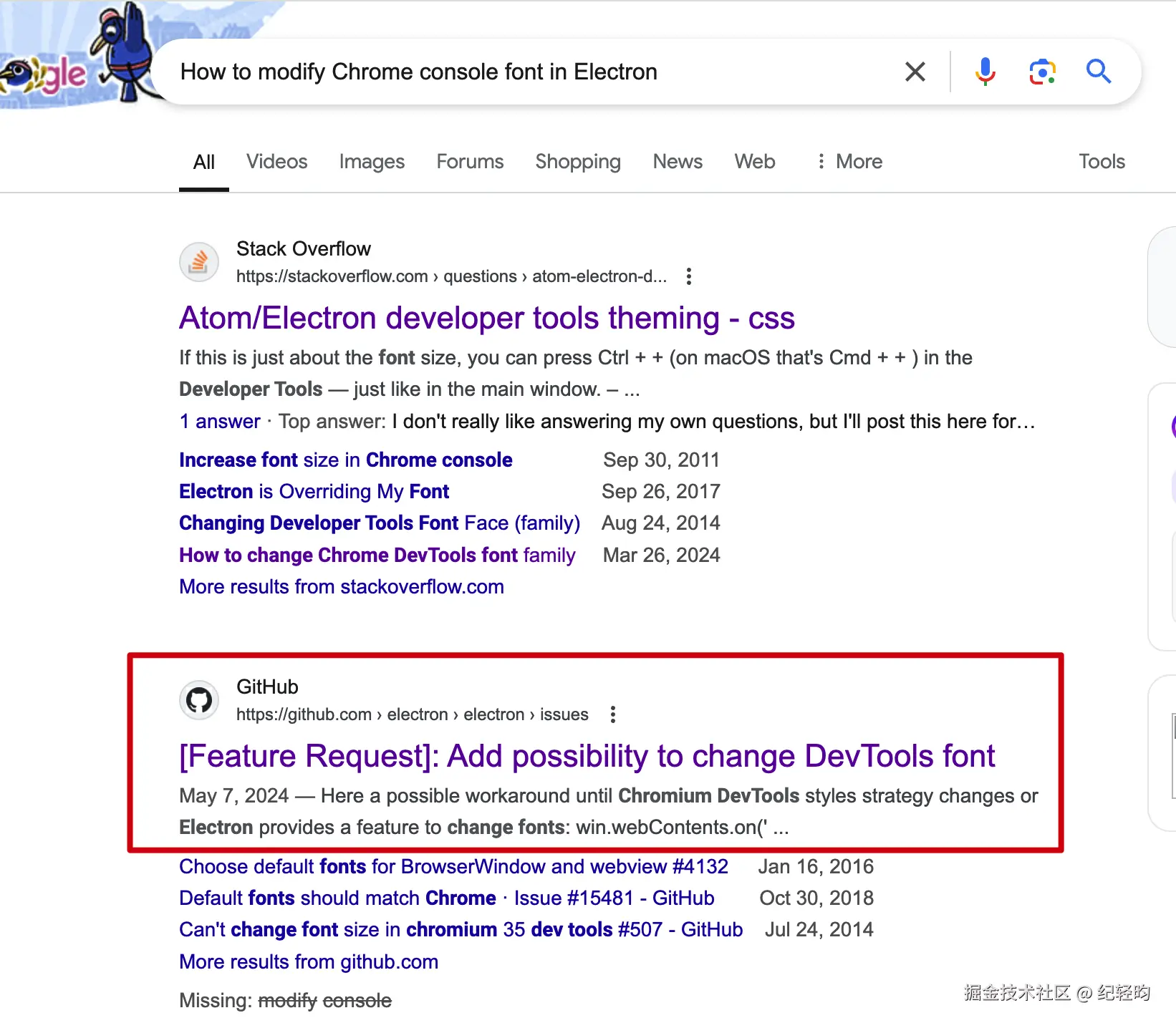Select the Forums tab
The width and height of the screenshot is (1176, 1028).
click(470, 162)
